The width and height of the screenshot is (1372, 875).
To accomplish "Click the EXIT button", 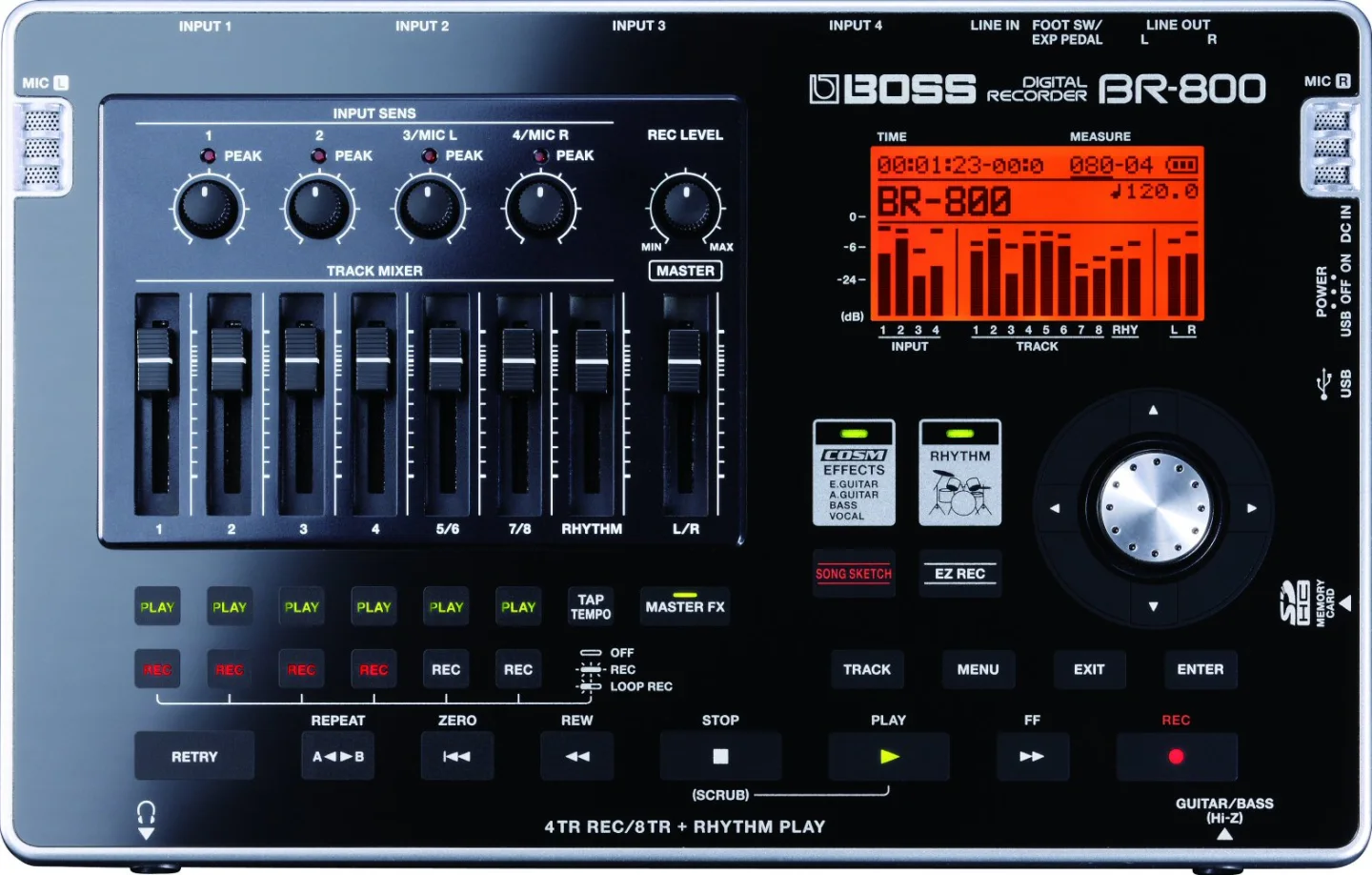I will pos(1089,669).
